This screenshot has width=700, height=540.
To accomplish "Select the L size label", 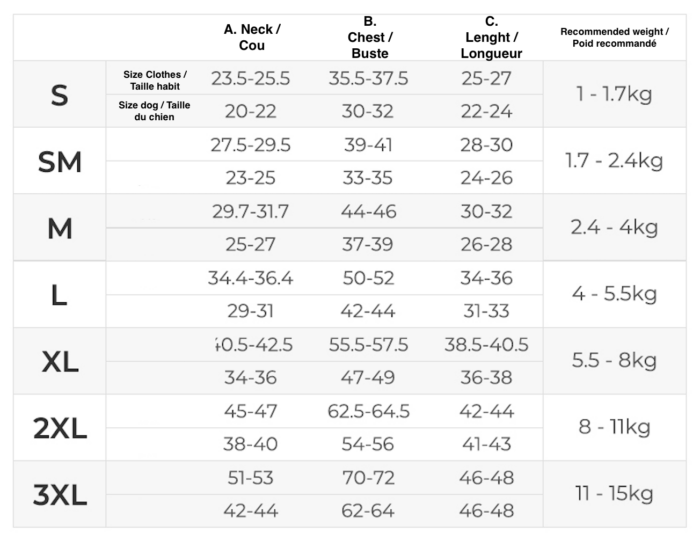I will point(59,295).
